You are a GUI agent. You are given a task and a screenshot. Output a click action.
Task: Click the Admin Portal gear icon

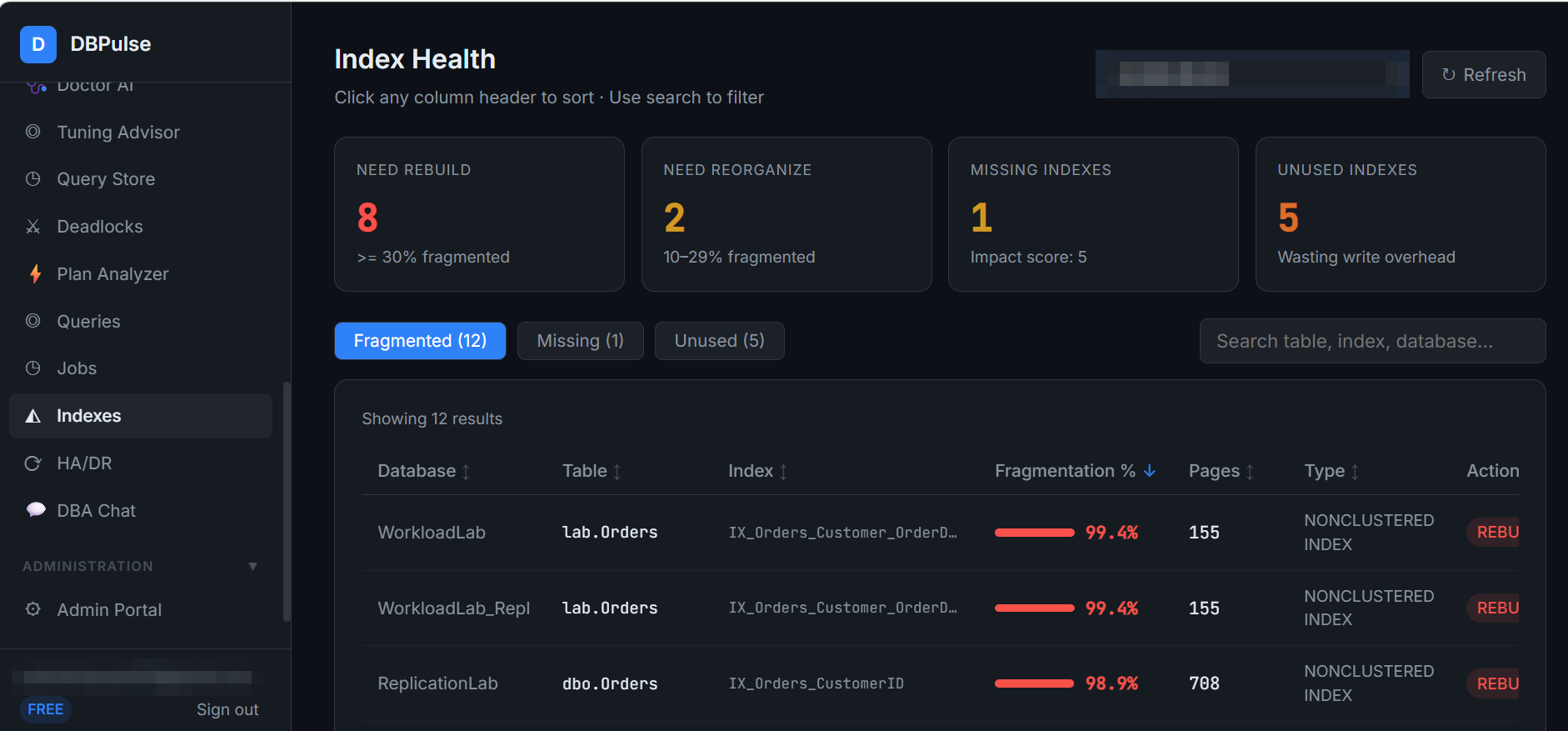click(x=33, y=609)
